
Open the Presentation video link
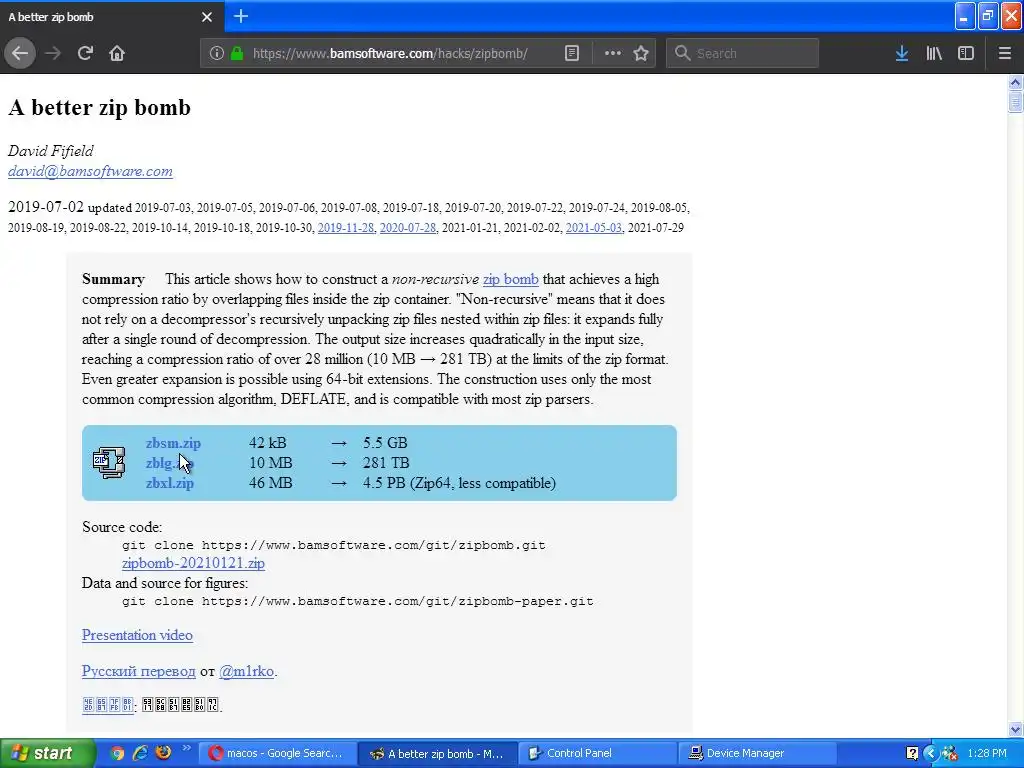point(137,635)
